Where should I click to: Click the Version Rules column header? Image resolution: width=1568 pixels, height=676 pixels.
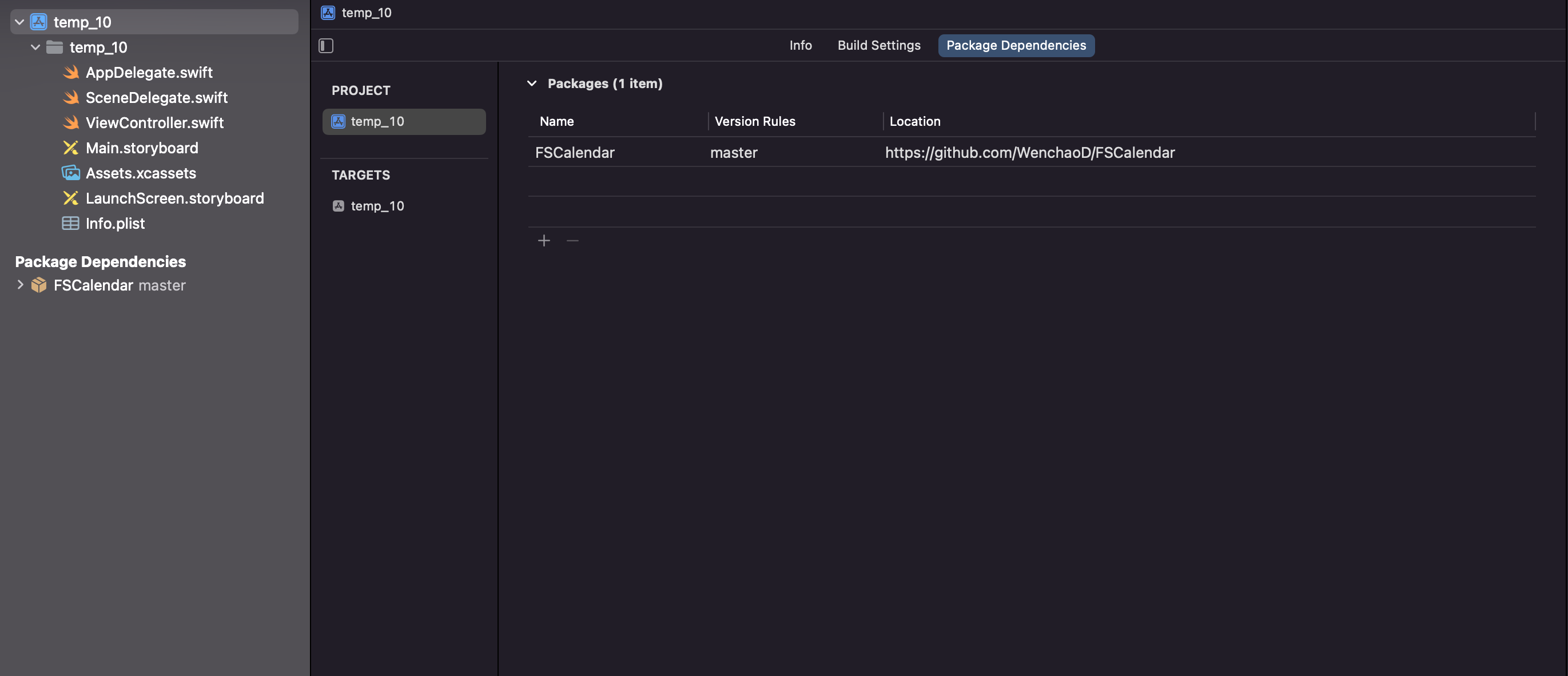pos(755,121)
